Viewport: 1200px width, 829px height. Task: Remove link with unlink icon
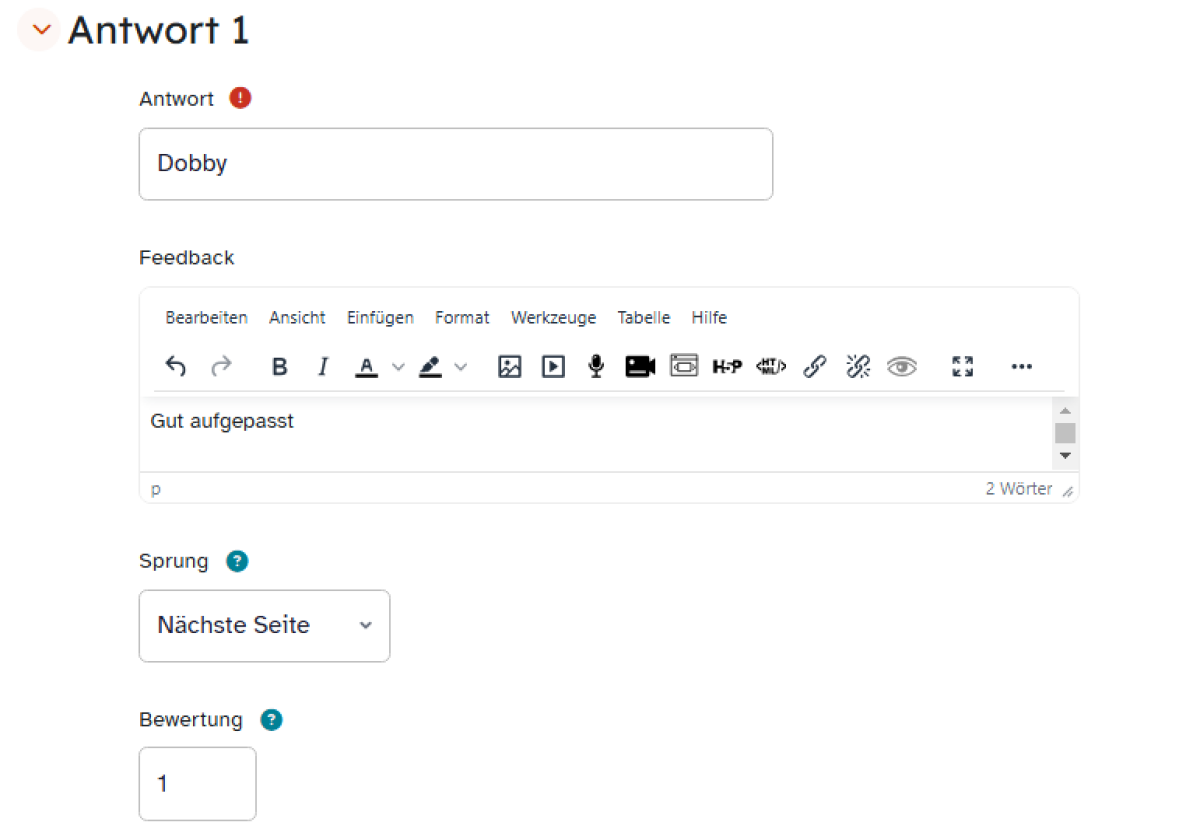(858, 367)
